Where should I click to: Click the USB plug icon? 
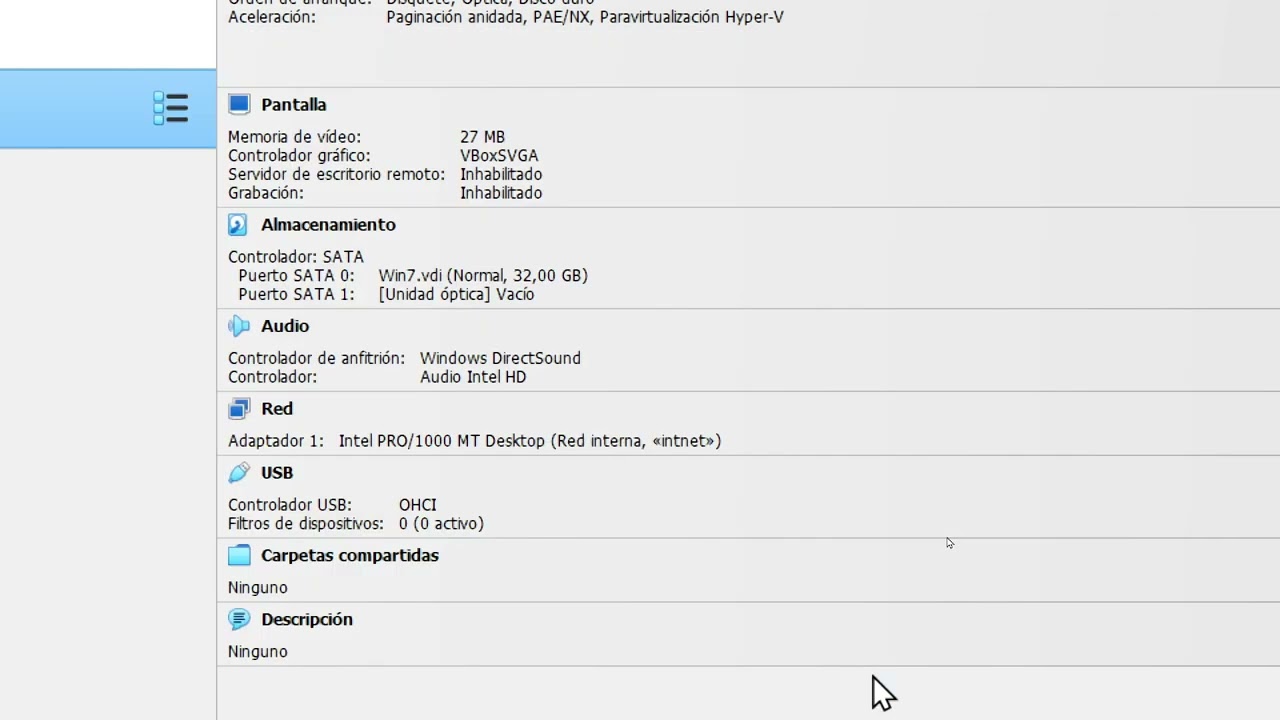[x=239, y=472]
